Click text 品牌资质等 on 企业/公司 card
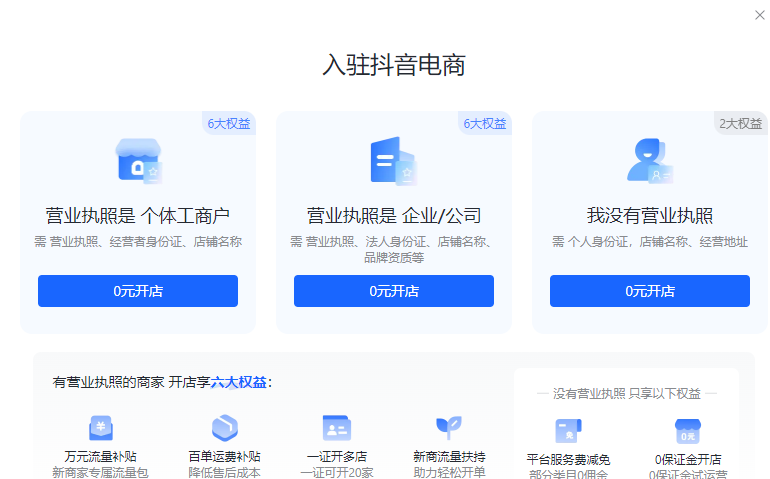This screenshot has width=770, height=479. tap(394, 257)
